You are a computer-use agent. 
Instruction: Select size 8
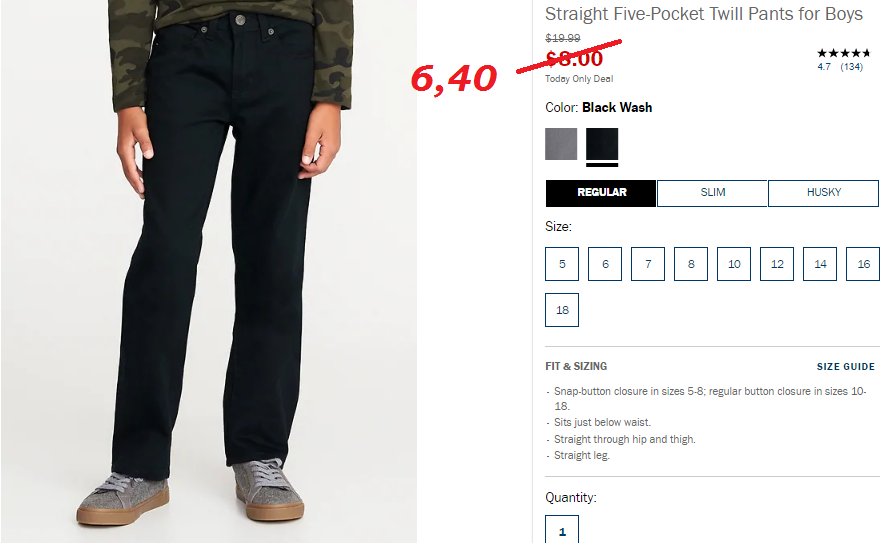[691, 264]
